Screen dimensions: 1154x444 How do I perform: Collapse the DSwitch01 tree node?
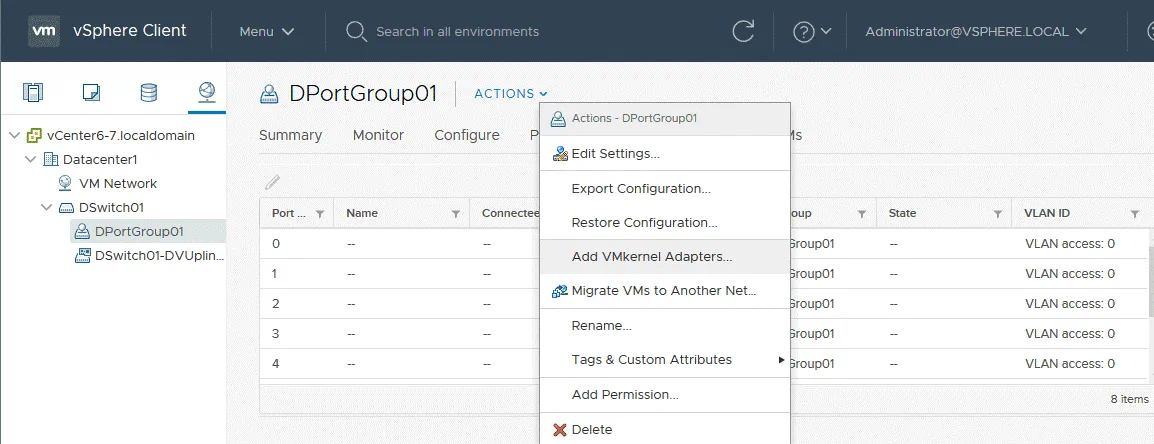click(x=46, y=207)
